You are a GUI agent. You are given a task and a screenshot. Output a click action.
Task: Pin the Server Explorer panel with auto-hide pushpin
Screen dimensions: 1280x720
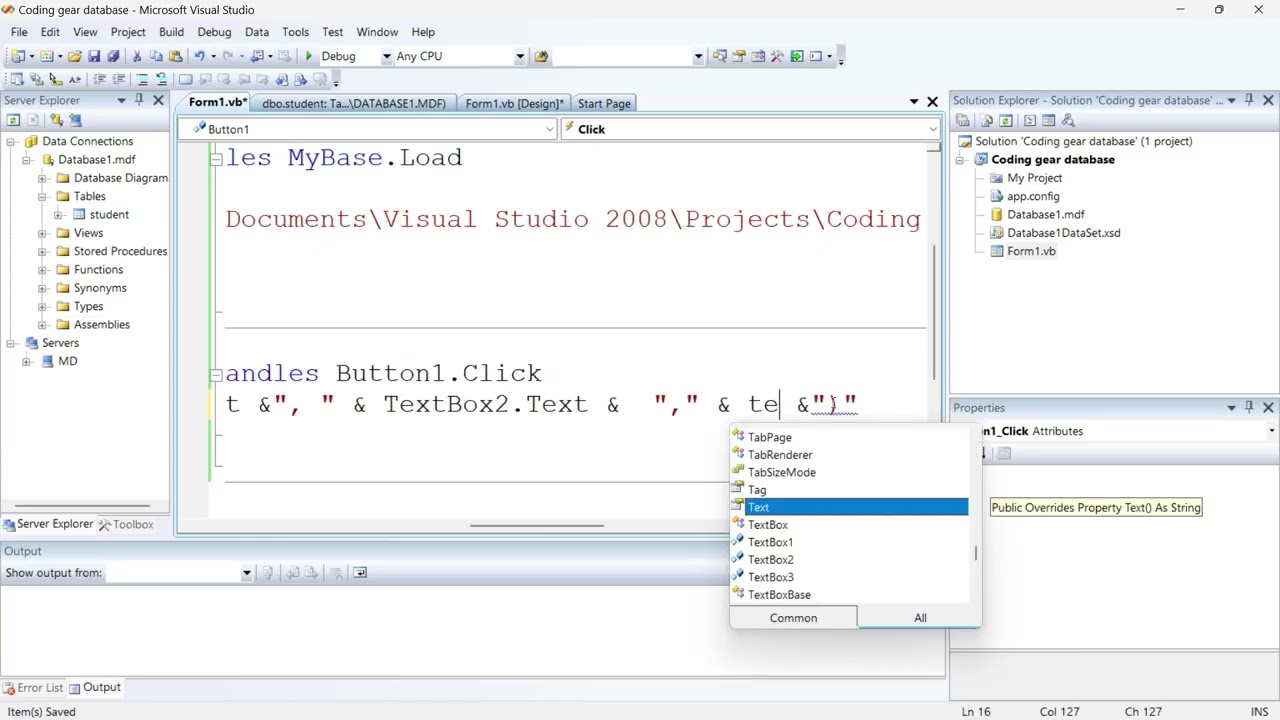click(x=139, y=100)
